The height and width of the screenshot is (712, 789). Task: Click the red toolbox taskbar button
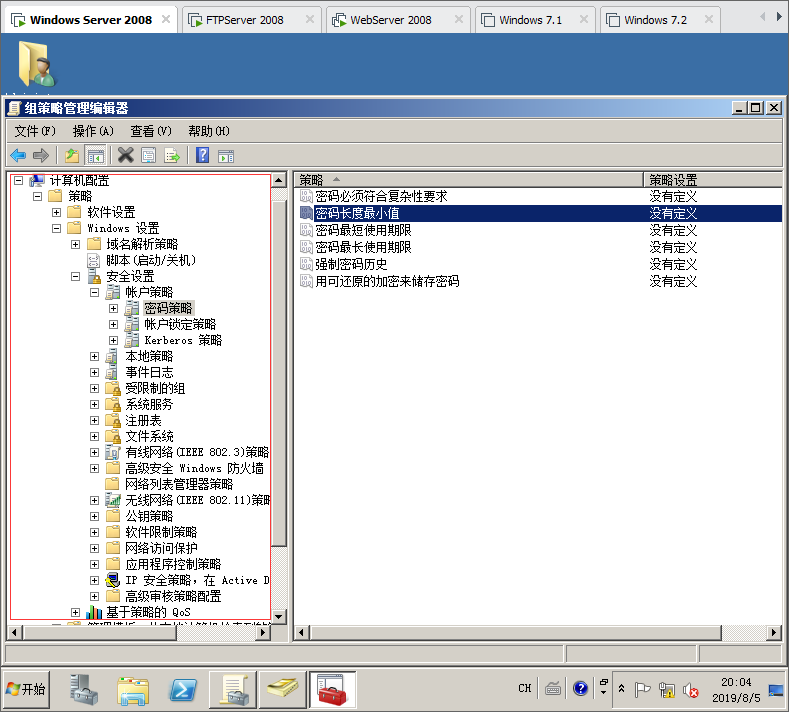click(x=332, y=689)
